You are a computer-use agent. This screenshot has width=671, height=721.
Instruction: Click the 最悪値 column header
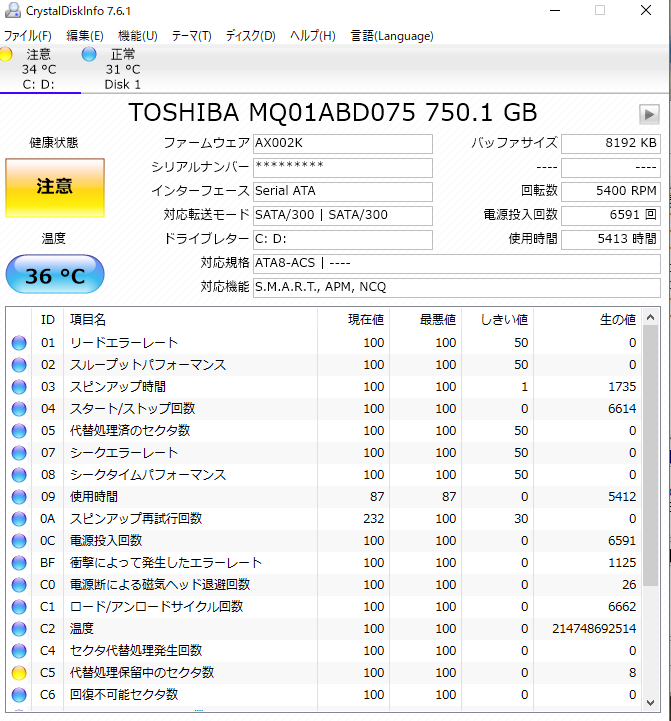pyautogui.click(x=425, y=320)
